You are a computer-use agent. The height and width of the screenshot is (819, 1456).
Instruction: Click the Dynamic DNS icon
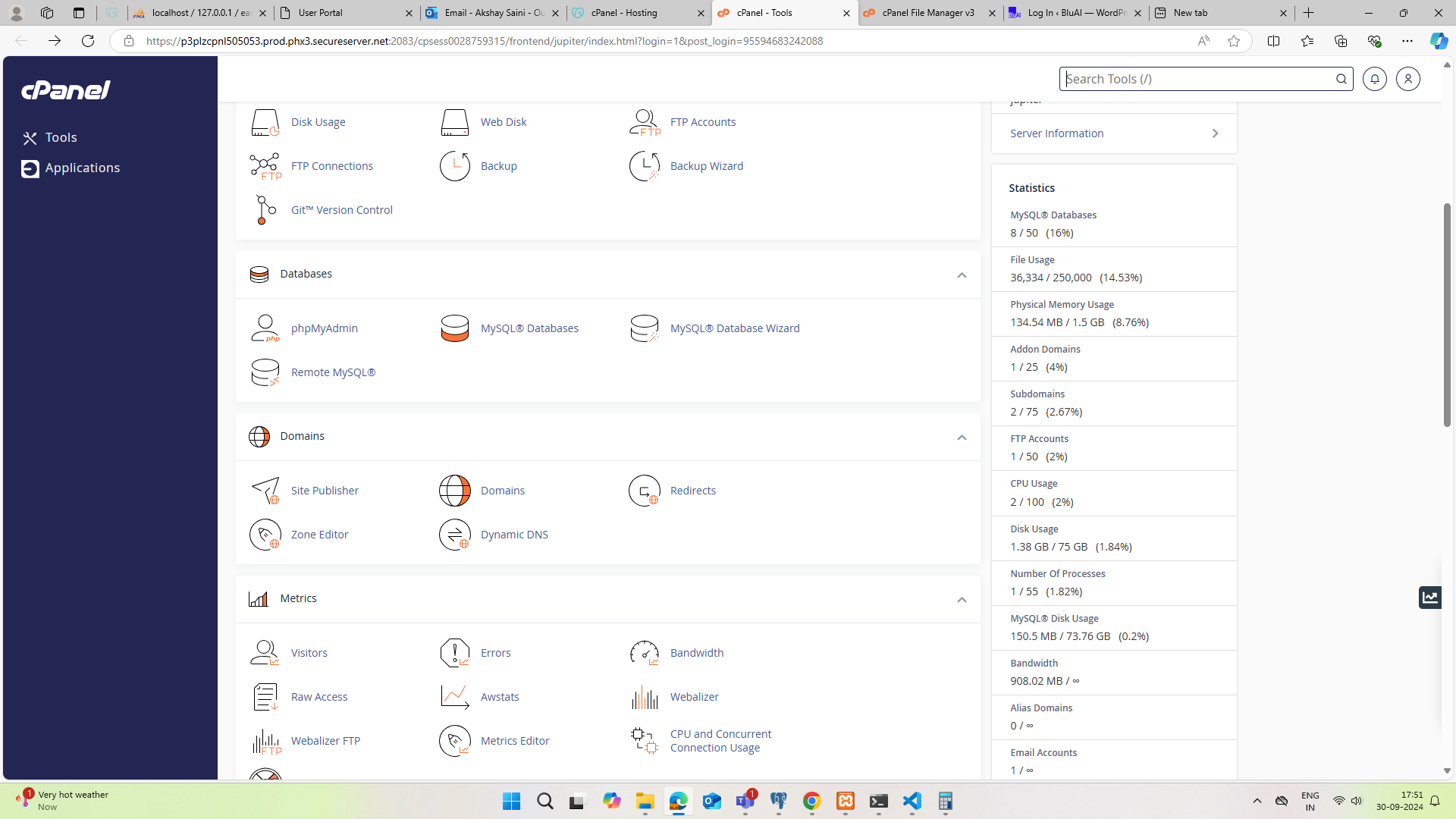pyautogui.click(x=455, y=535)
